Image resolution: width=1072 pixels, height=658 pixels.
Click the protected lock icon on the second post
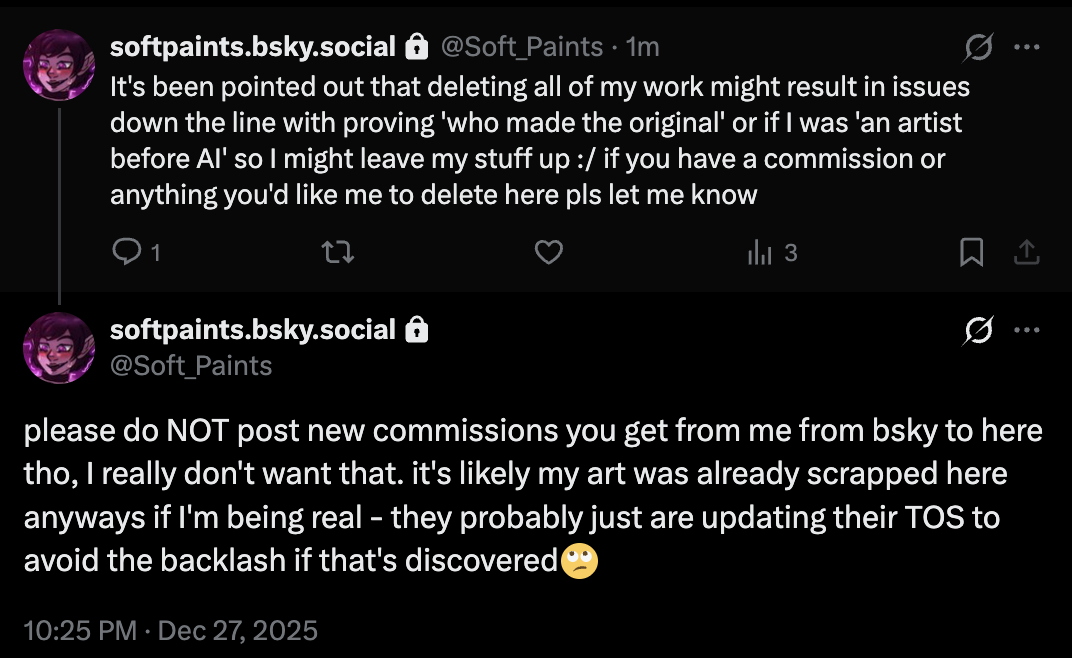416,329
